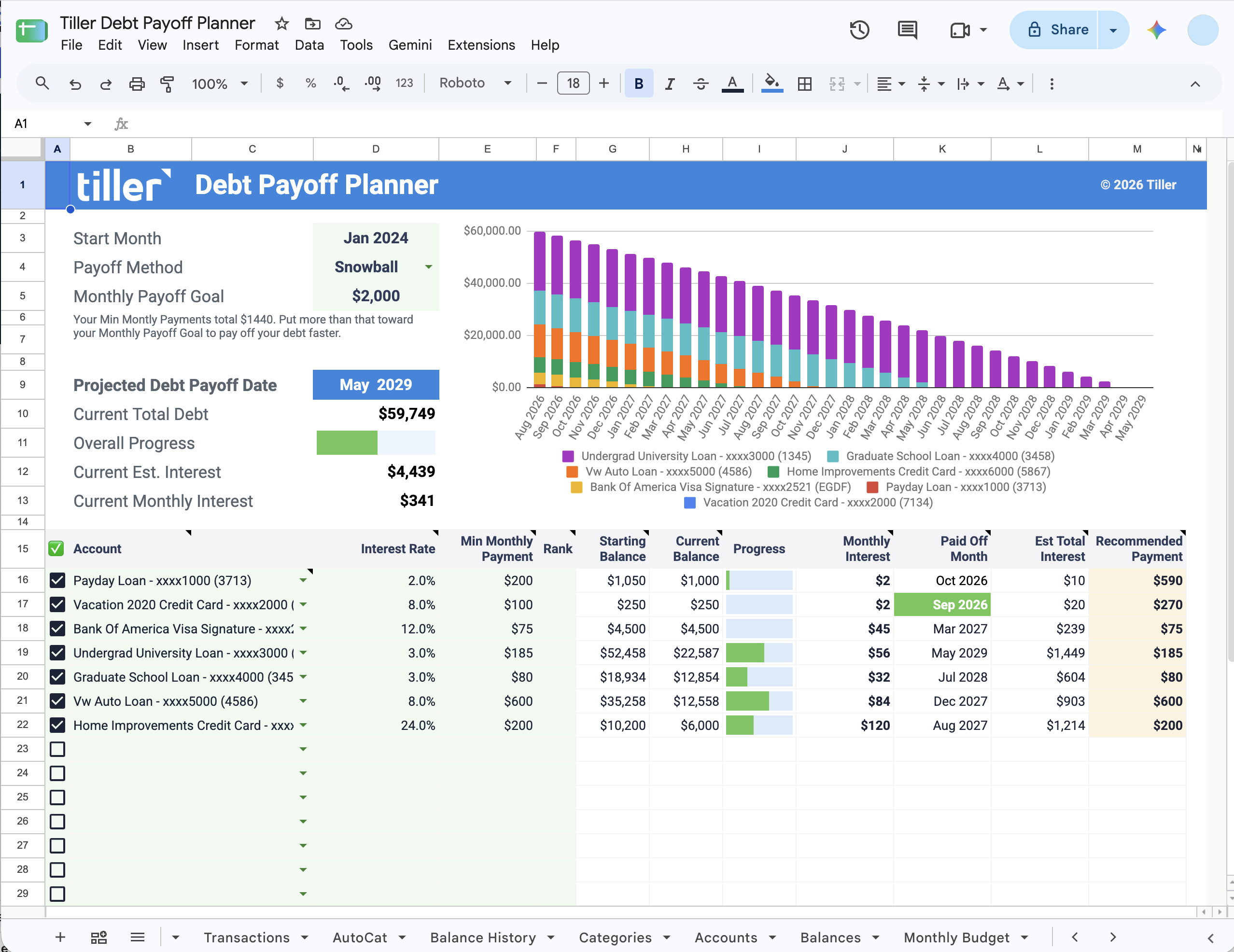This screenshot has width=1234, height=952.
Task: Click the paint format roller icon
Action: [x=167, y=84]
